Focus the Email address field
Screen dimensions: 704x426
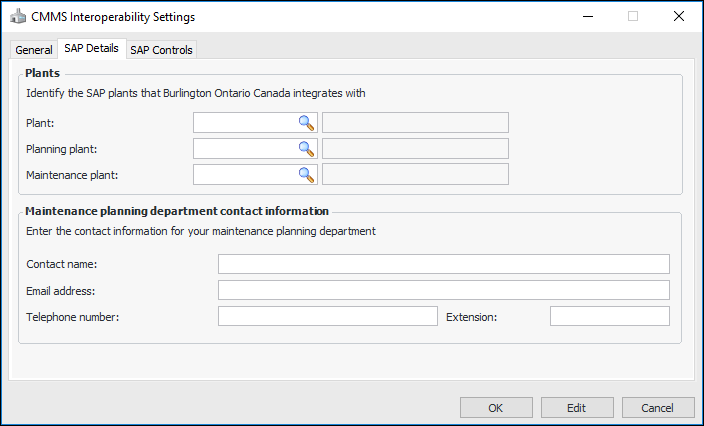pos(443,290)
